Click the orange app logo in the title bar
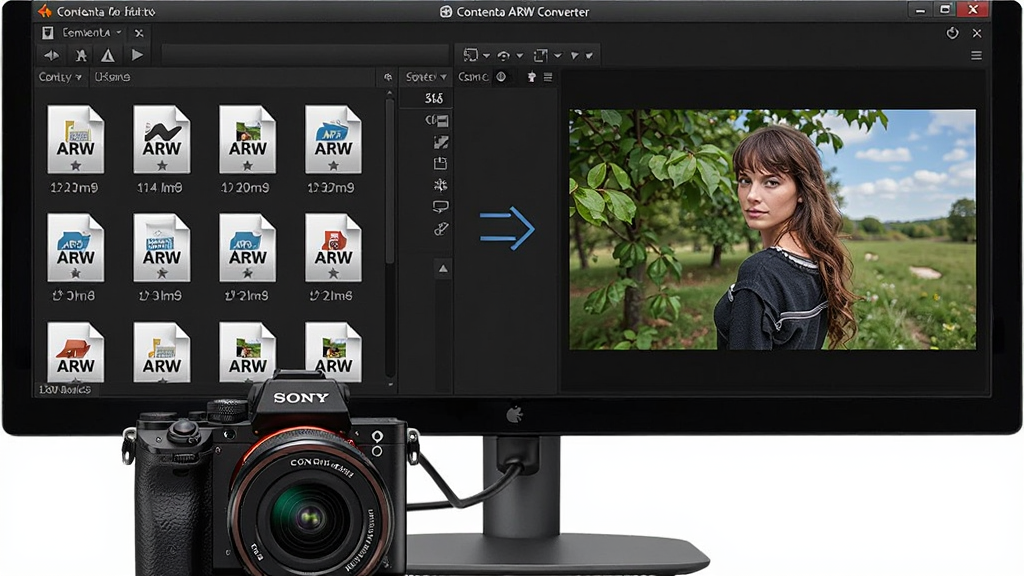The height and width of the screenshot is (576, 1024). tap(44, 11)
